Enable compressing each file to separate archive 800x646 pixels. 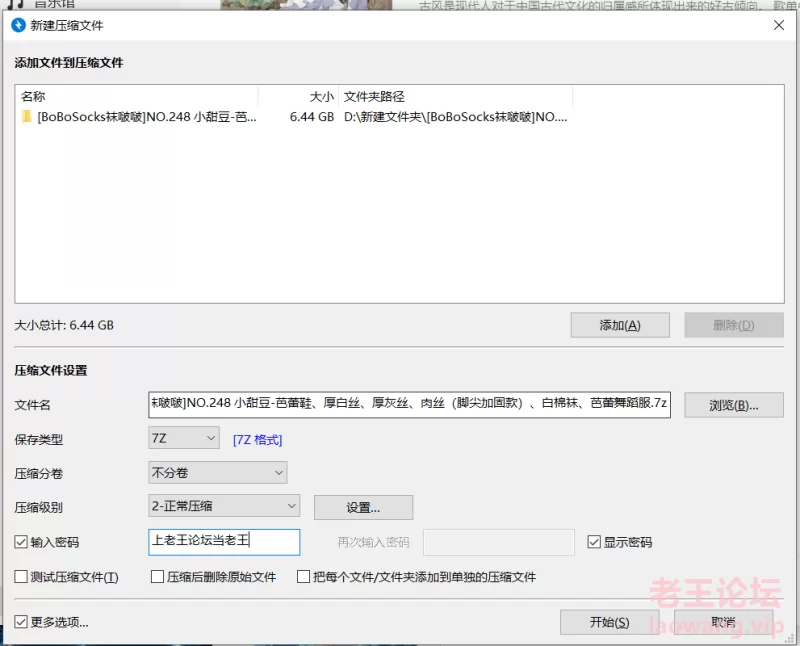[x=304, y=577]
